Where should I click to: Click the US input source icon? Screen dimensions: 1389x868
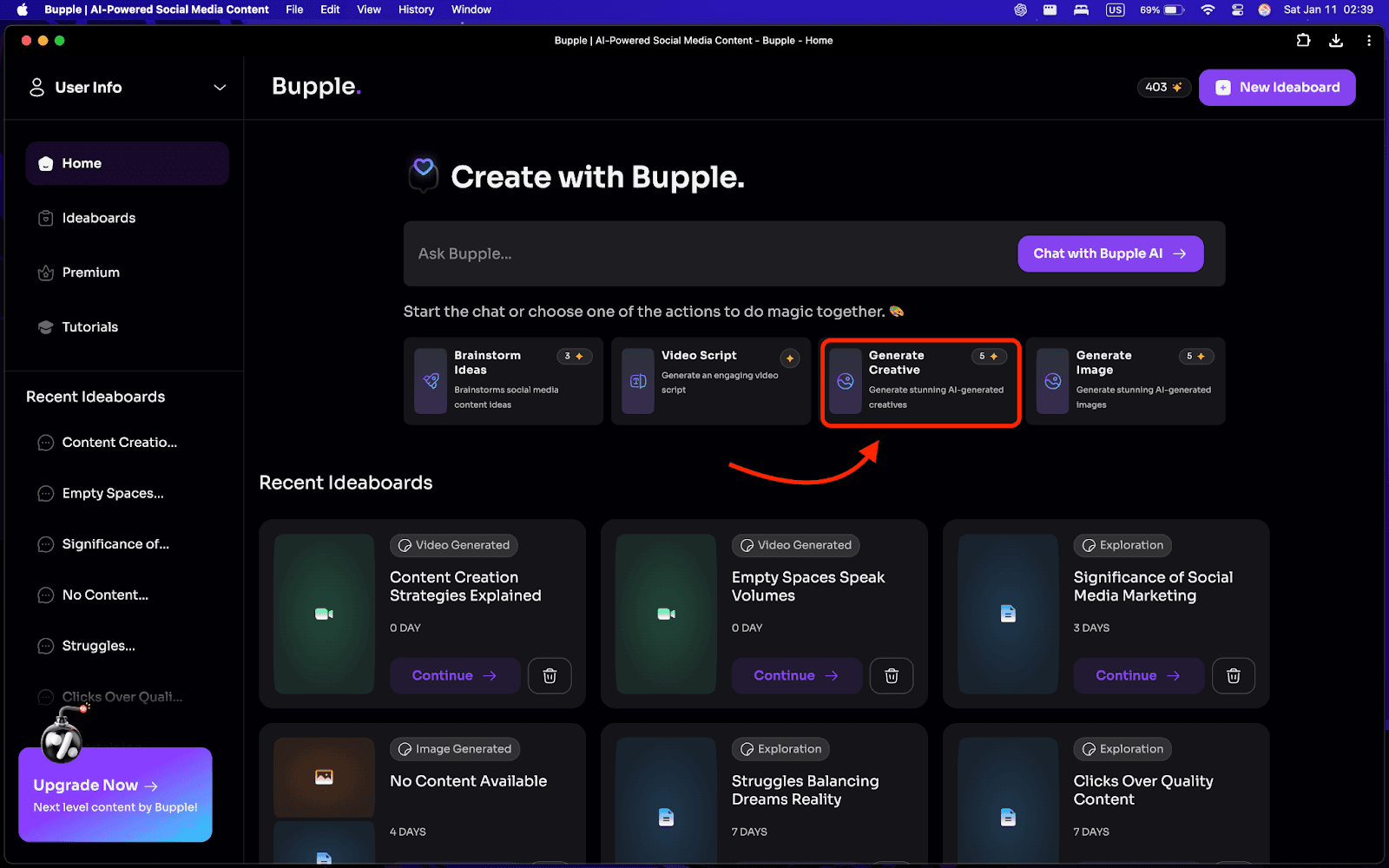[x=1116, y=10]
